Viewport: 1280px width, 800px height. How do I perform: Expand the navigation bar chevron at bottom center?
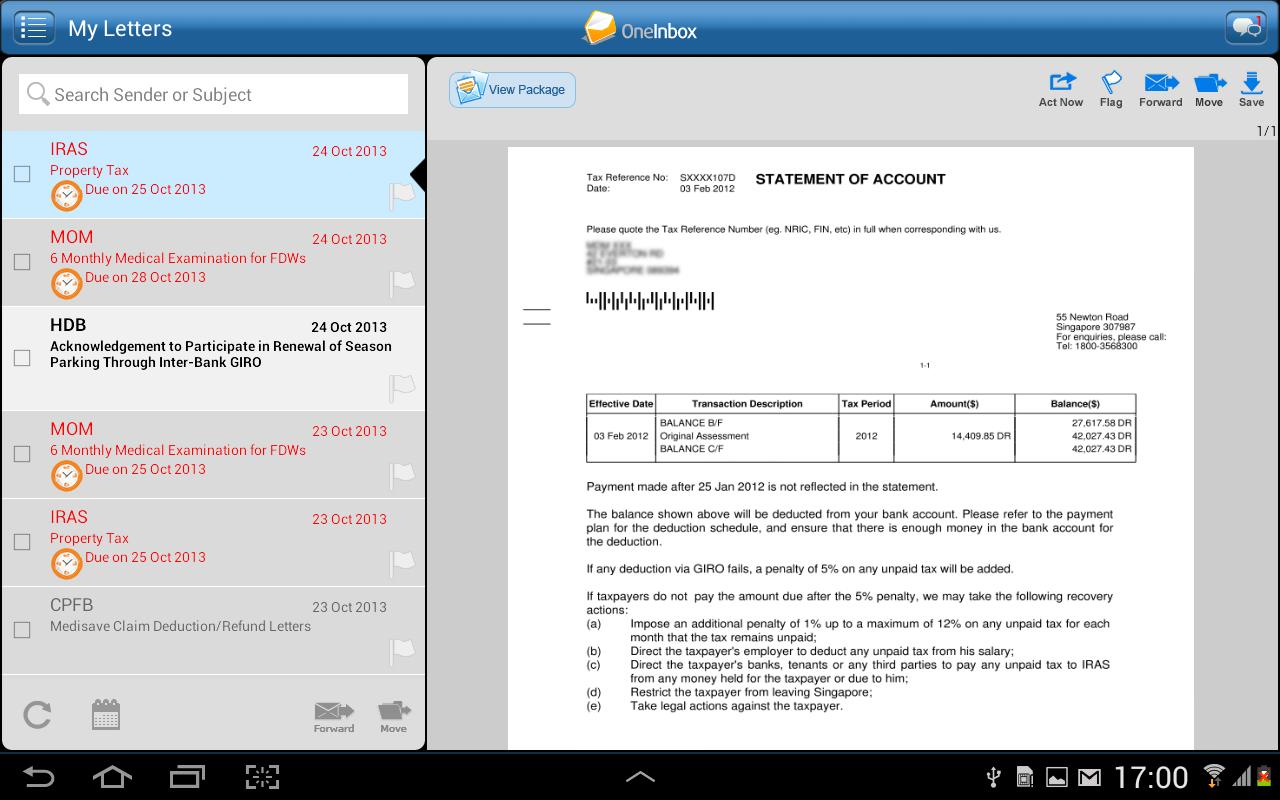[640, 776]
